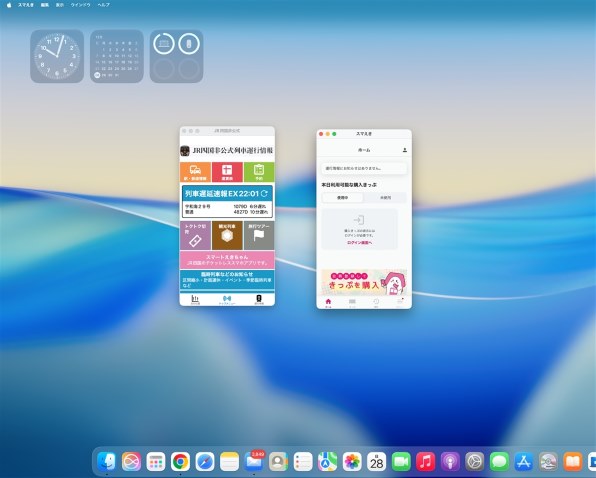Screen dimensions: 596x478
Task: Open the App Store from the Dock
Action: coord(524,462)
